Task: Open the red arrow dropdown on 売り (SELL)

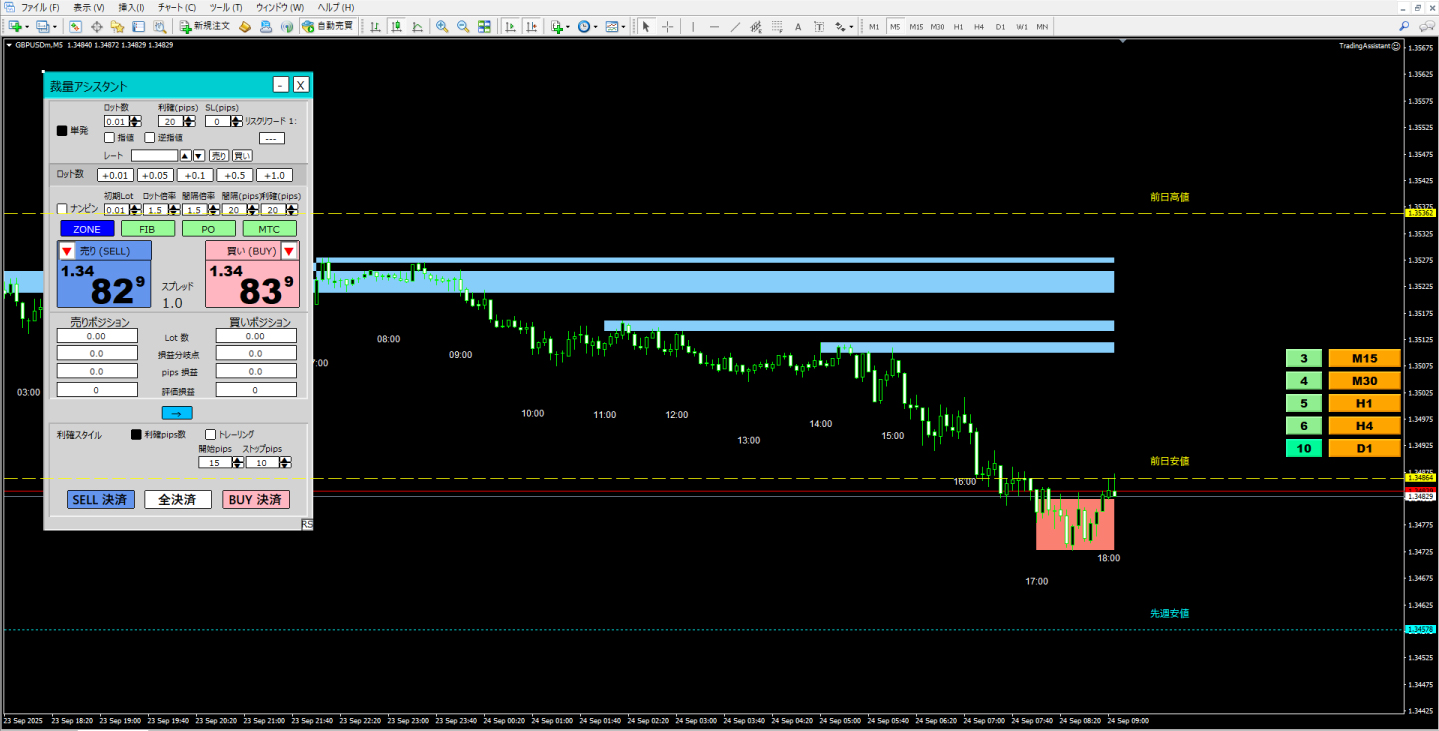Action: (x=67, y=251)
